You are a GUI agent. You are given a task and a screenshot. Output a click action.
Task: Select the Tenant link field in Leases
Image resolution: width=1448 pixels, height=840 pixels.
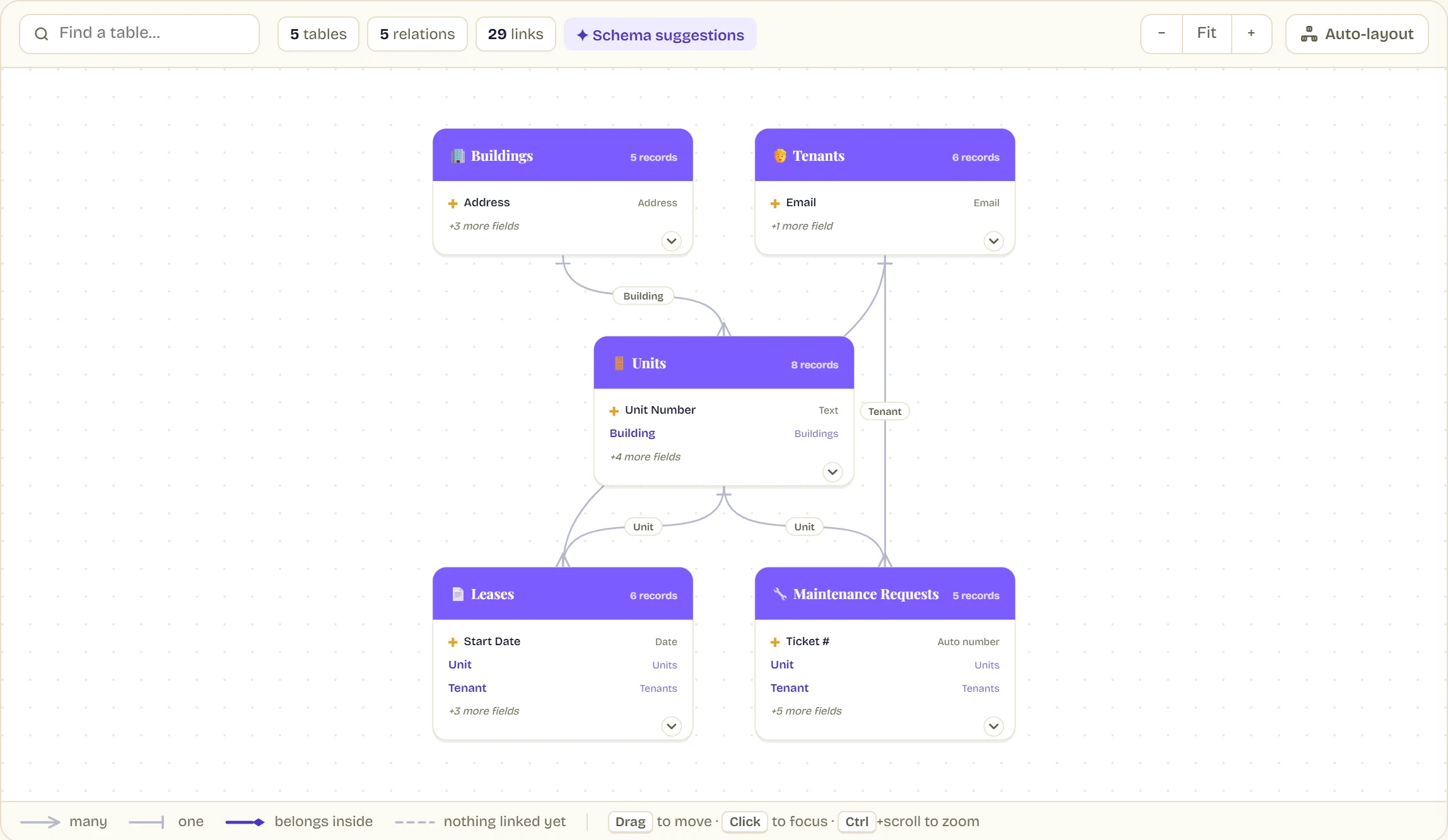click(x=563, y=688)
